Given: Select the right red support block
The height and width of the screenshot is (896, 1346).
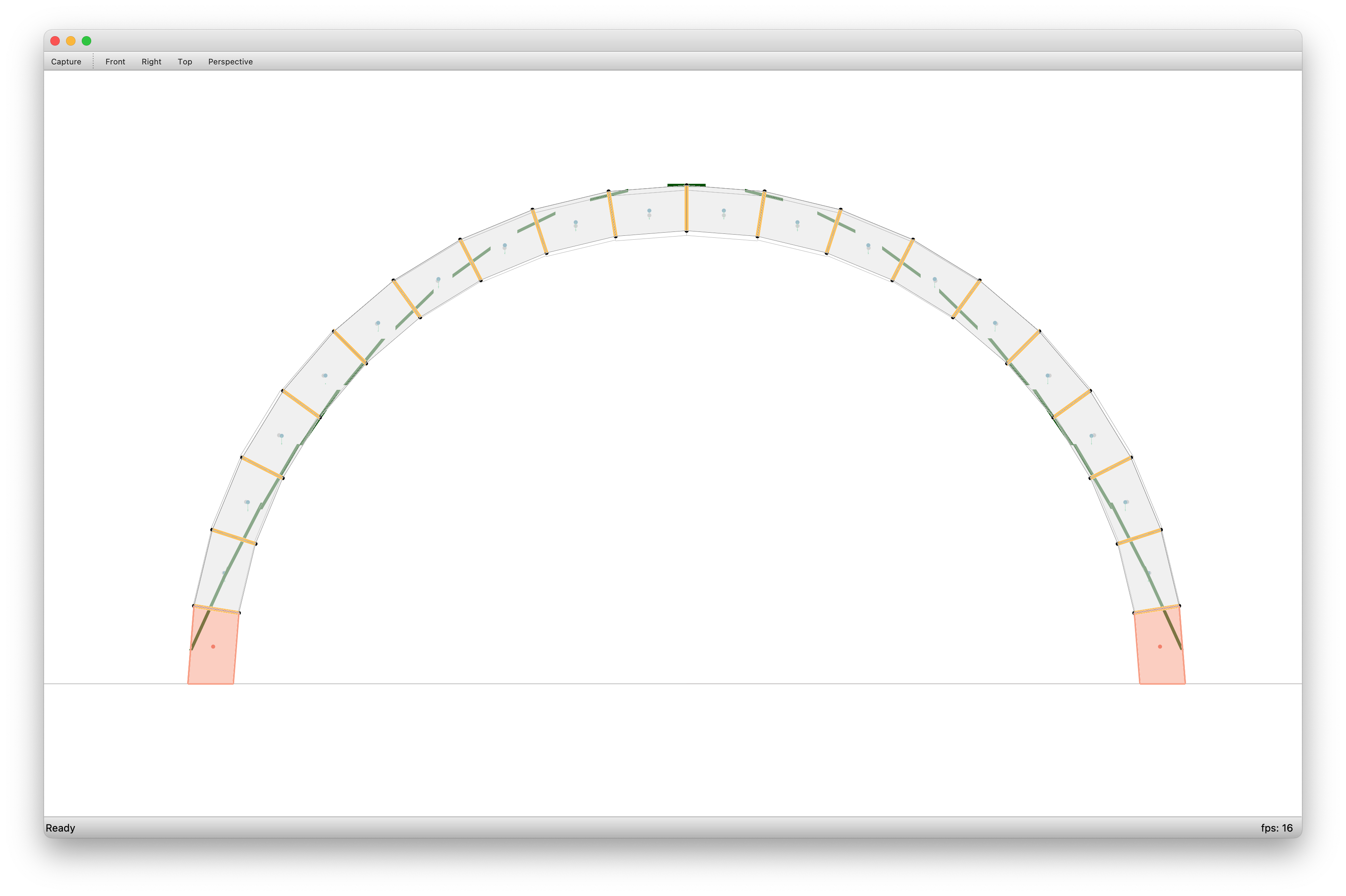Looking at the screenshot, I should click(x=1160, y=646).
